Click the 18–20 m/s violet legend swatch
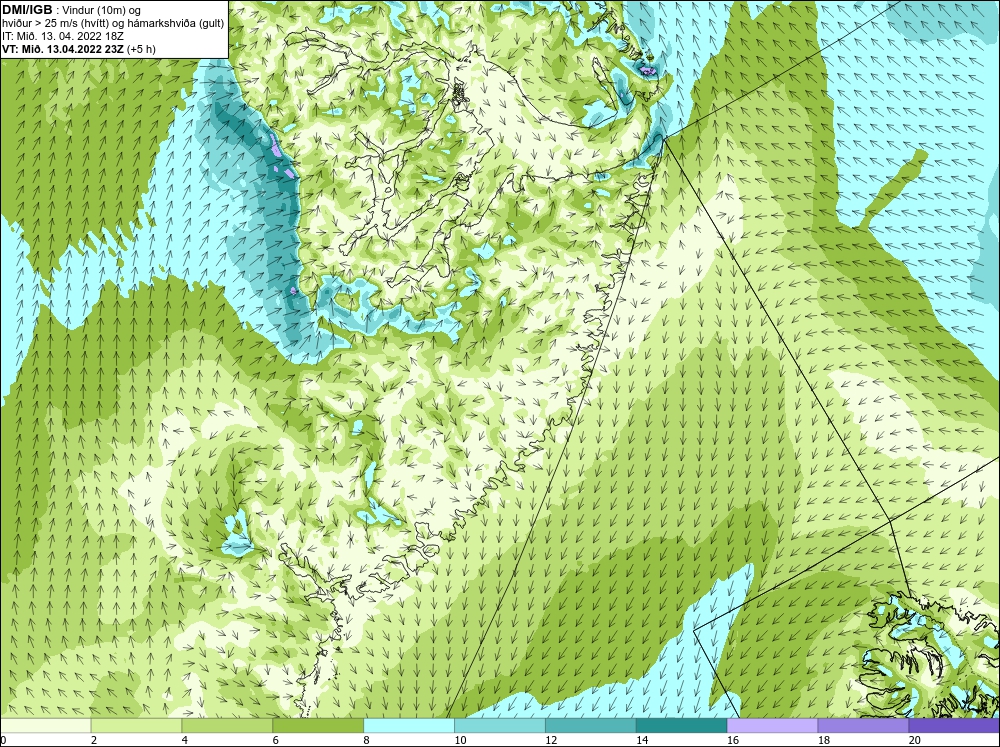Screen dimensions: 1000x747 [863, 726]
